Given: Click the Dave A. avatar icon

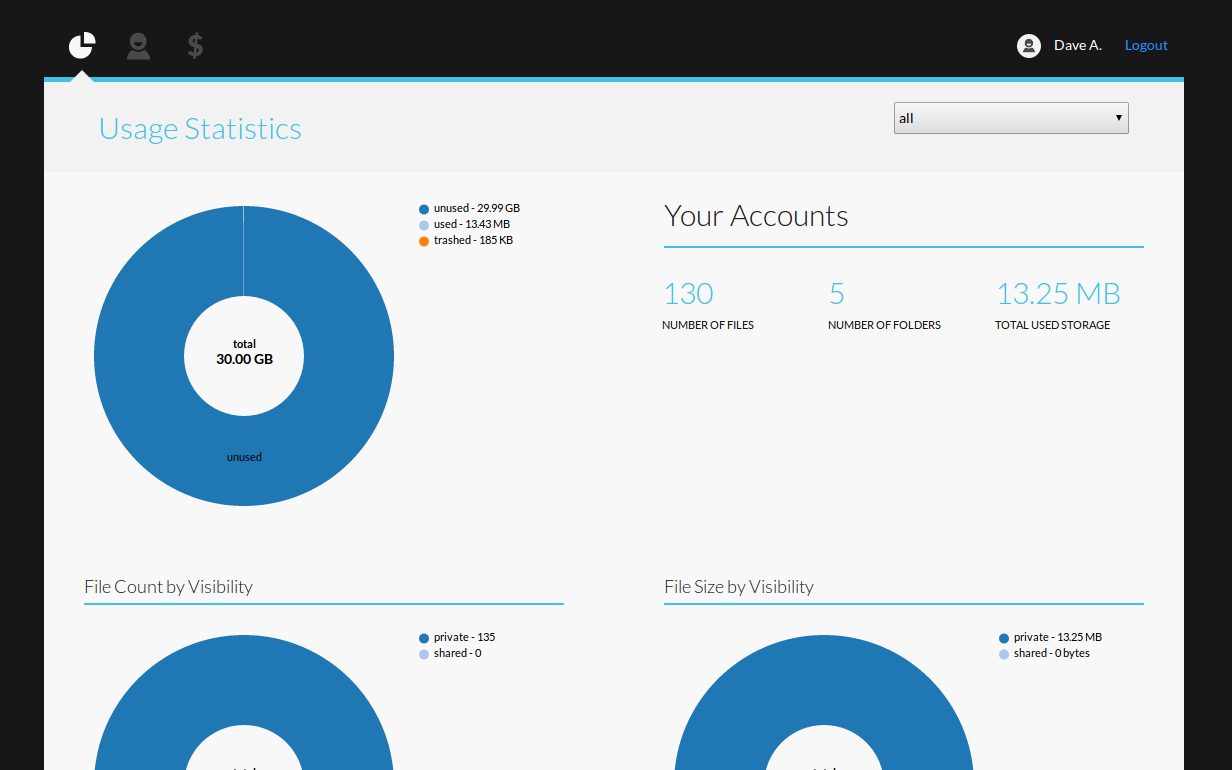Looking at the screenshot, I should coord(1029,45).
